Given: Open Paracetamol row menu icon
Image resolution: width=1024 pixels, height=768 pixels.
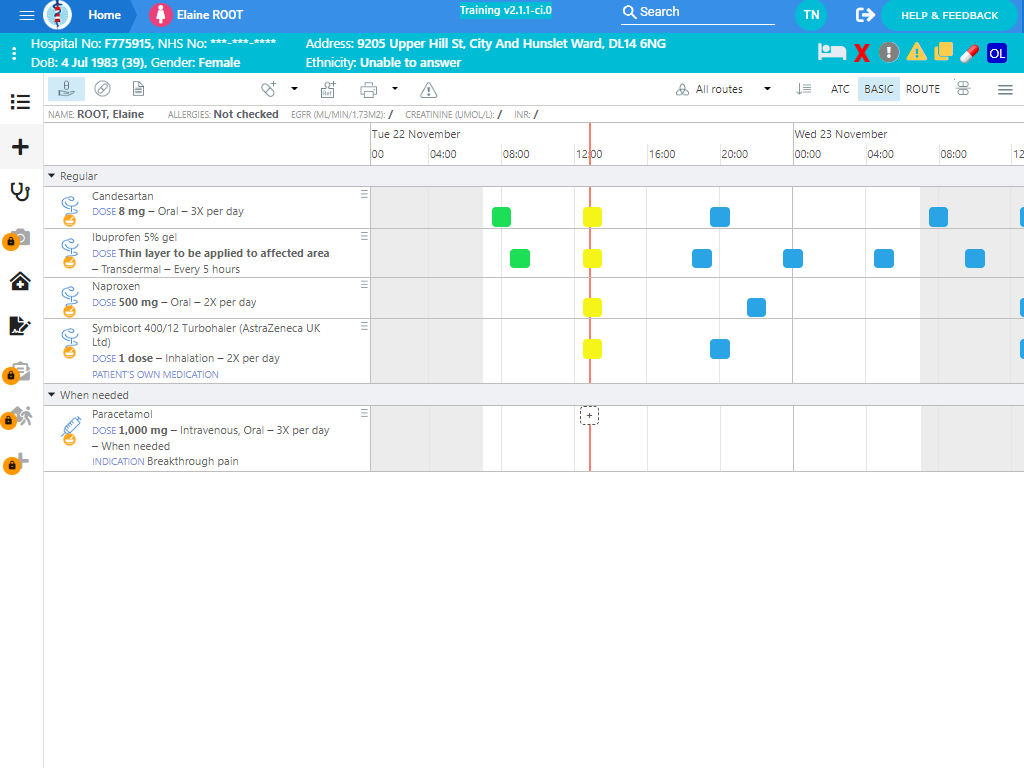Looking at the screenshot, I should 364,413.
